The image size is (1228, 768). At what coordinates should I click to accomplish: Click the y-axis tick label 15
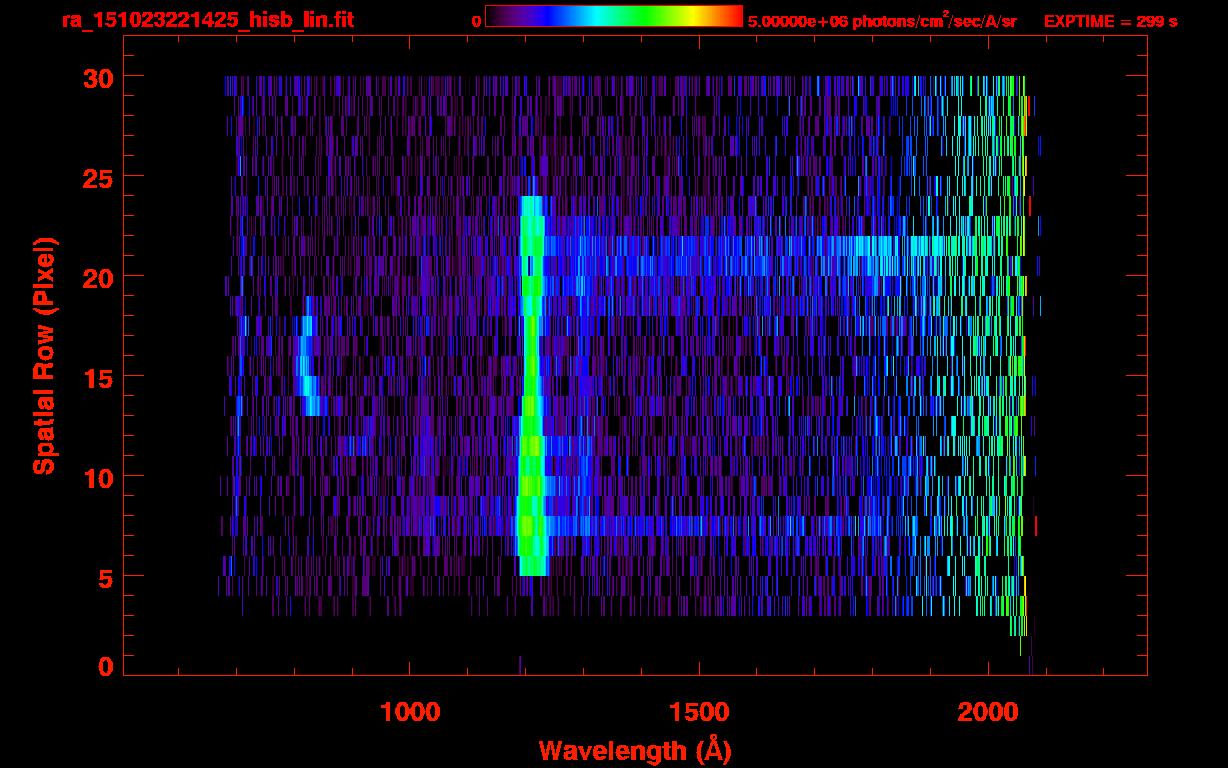click(97, 377)
